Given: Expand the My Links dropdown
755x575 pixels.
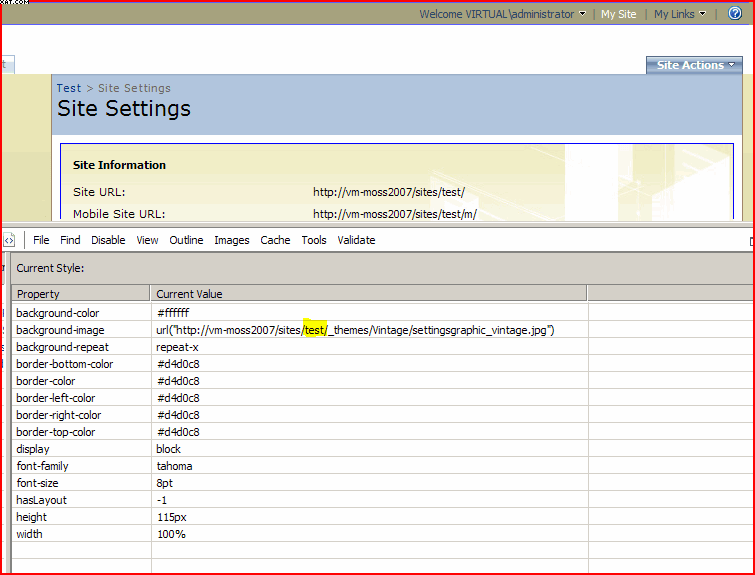Looking at the screenshot, I should pyautogui.click(x=680, y=14).
